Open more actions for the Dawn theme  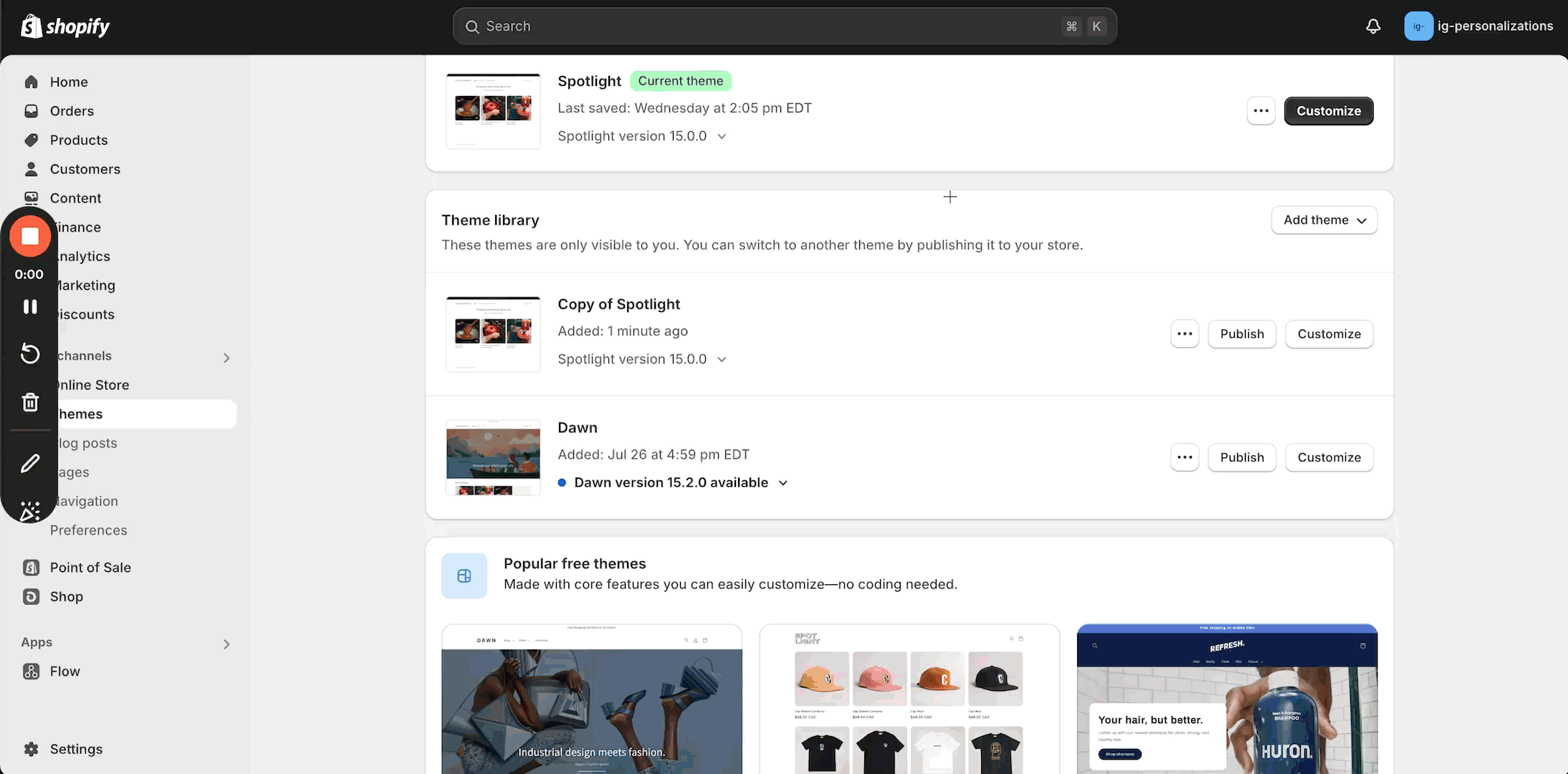click(x=1185, y=457)
